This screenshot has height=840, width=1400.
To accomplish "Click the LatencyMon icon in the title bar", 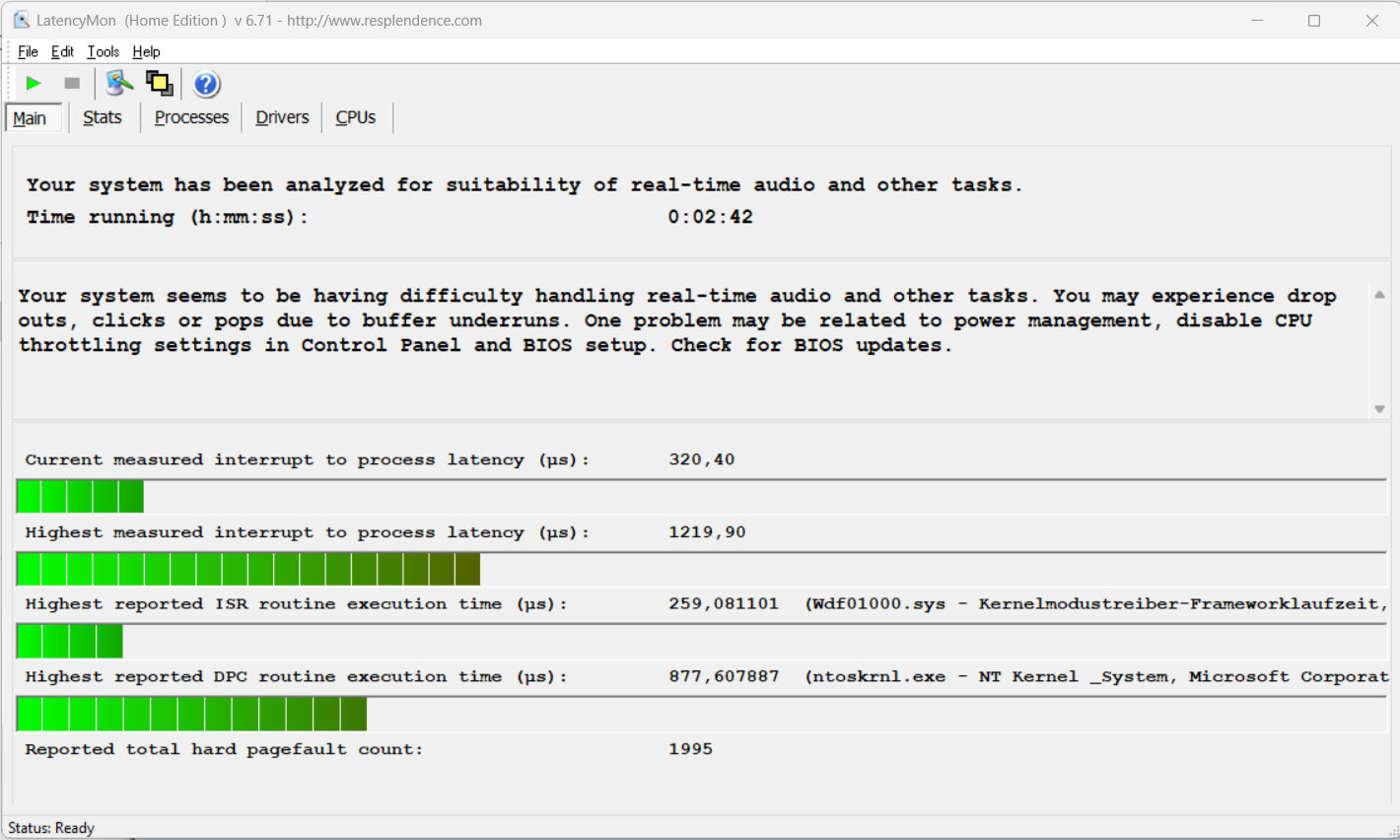I will [21, 20].
